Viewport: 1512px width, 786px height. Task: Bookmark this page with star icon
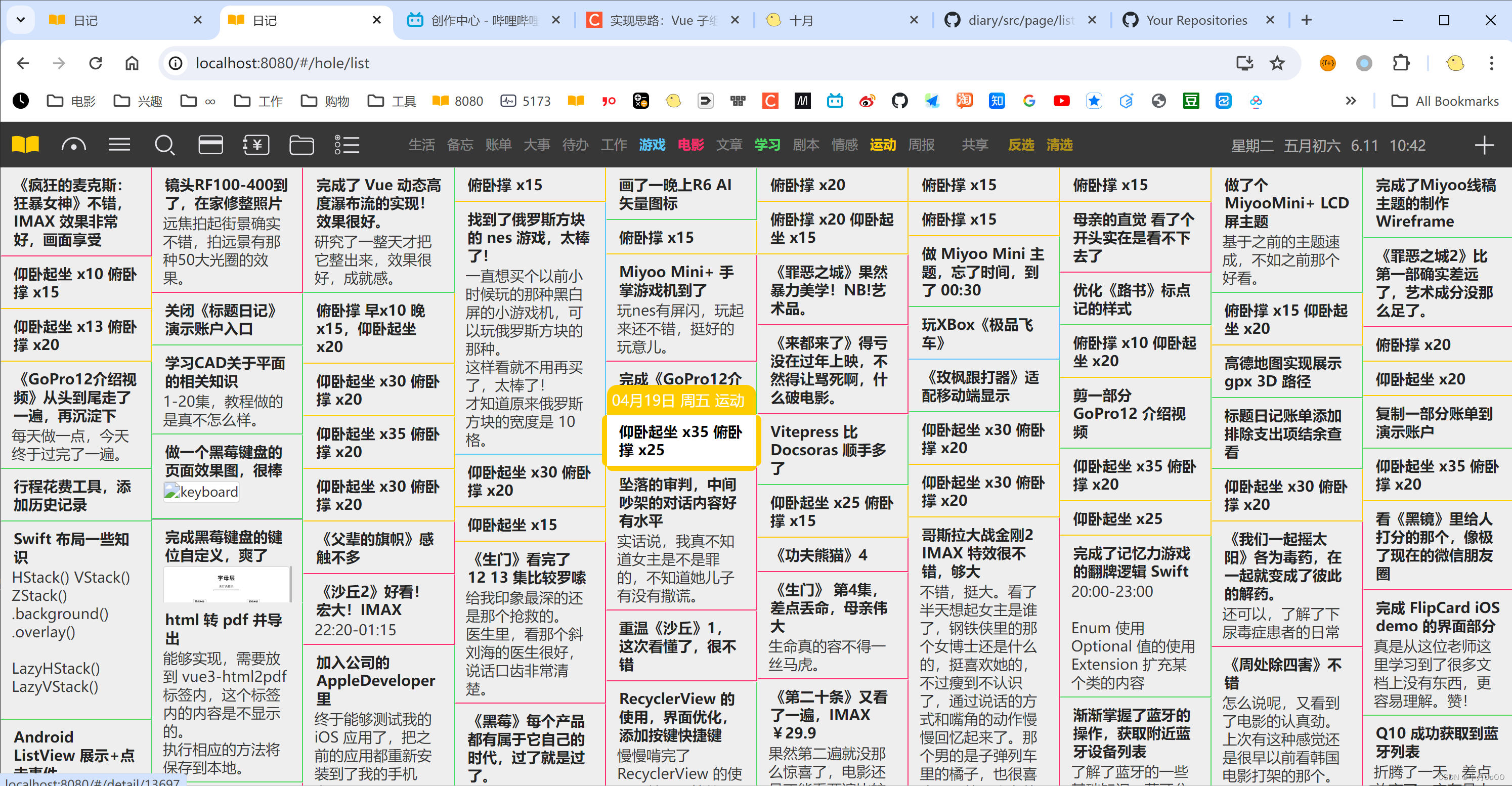coord(1277,63)
